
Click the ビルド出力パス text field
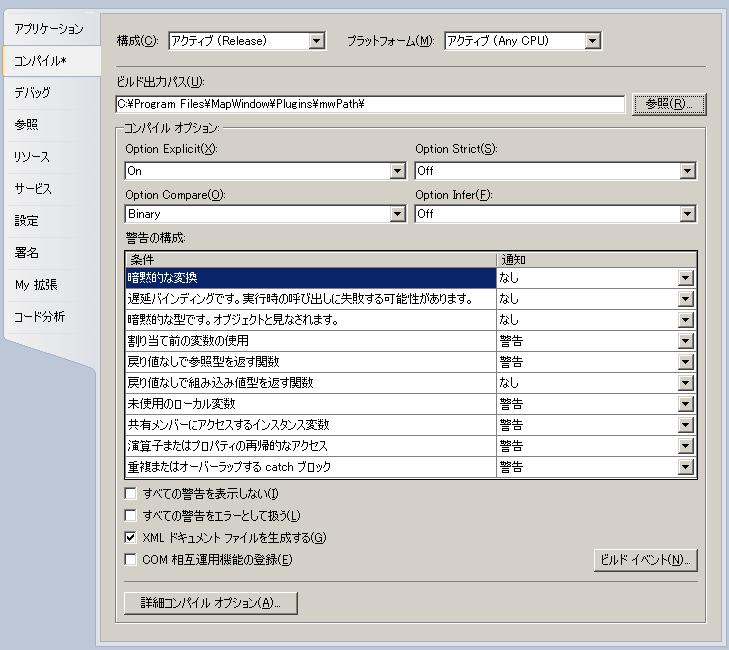[x=370, y=104]
